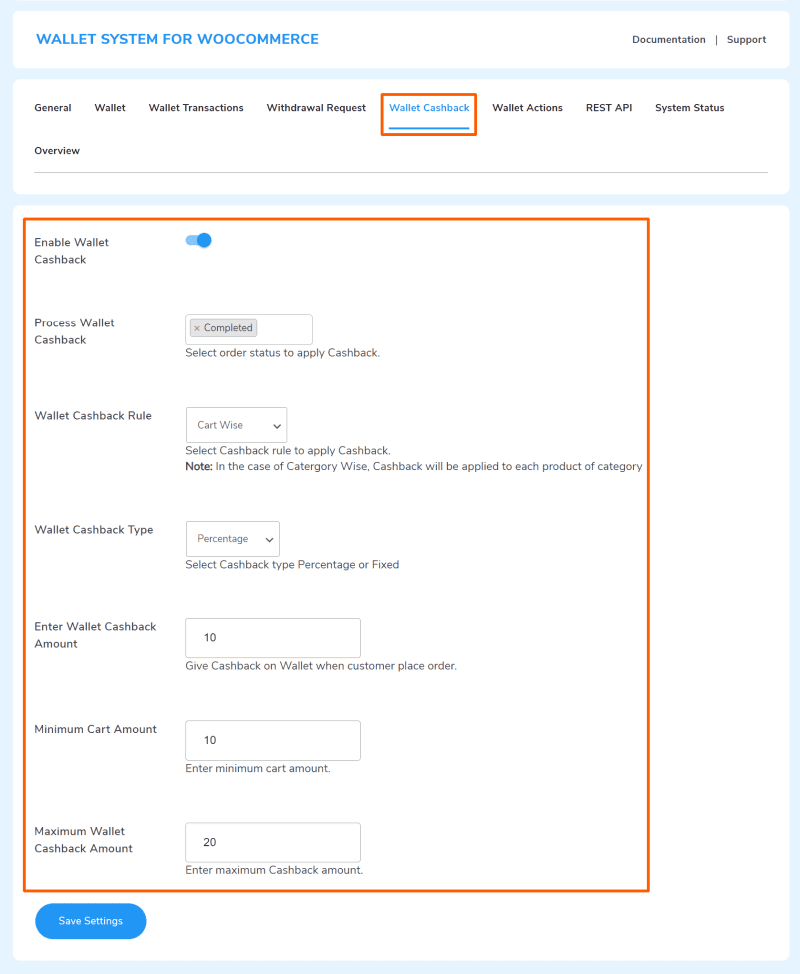Screen dimensions: 800x974
Task: Switch to the General tab
Action: (x=52, y=107)
